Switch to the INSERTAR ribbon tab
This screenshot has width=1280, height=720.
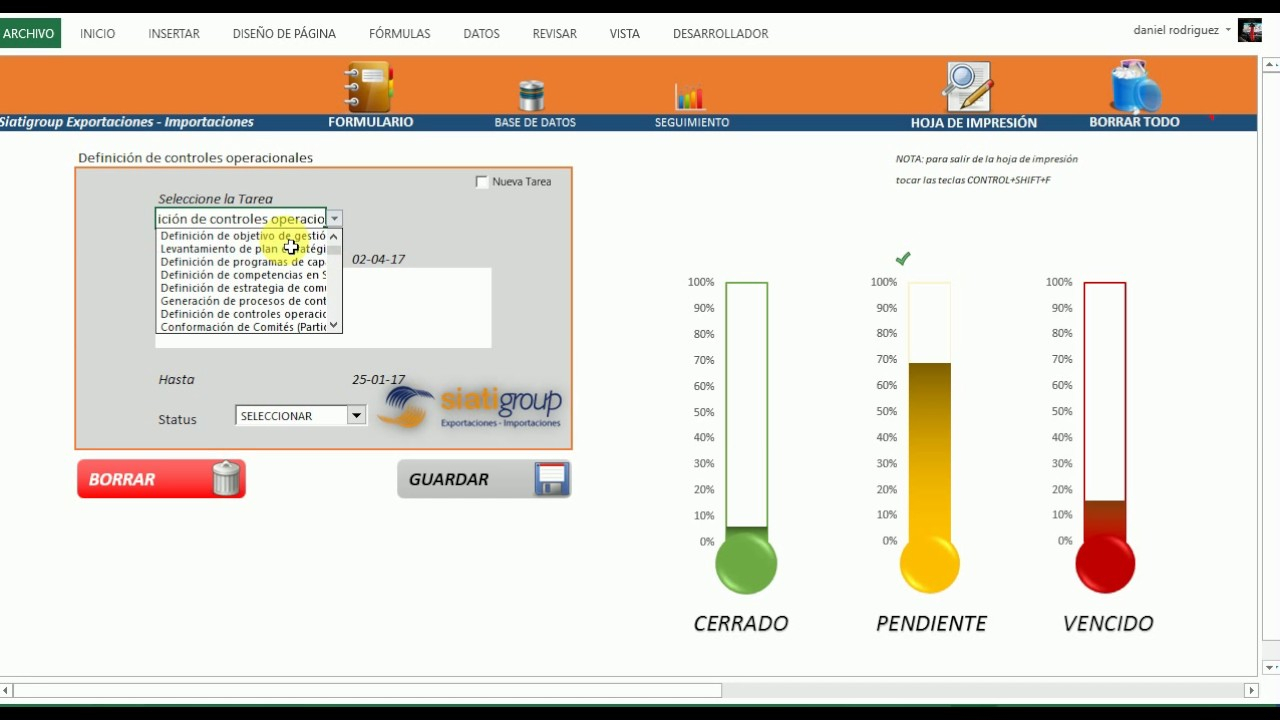coord(174,33)
